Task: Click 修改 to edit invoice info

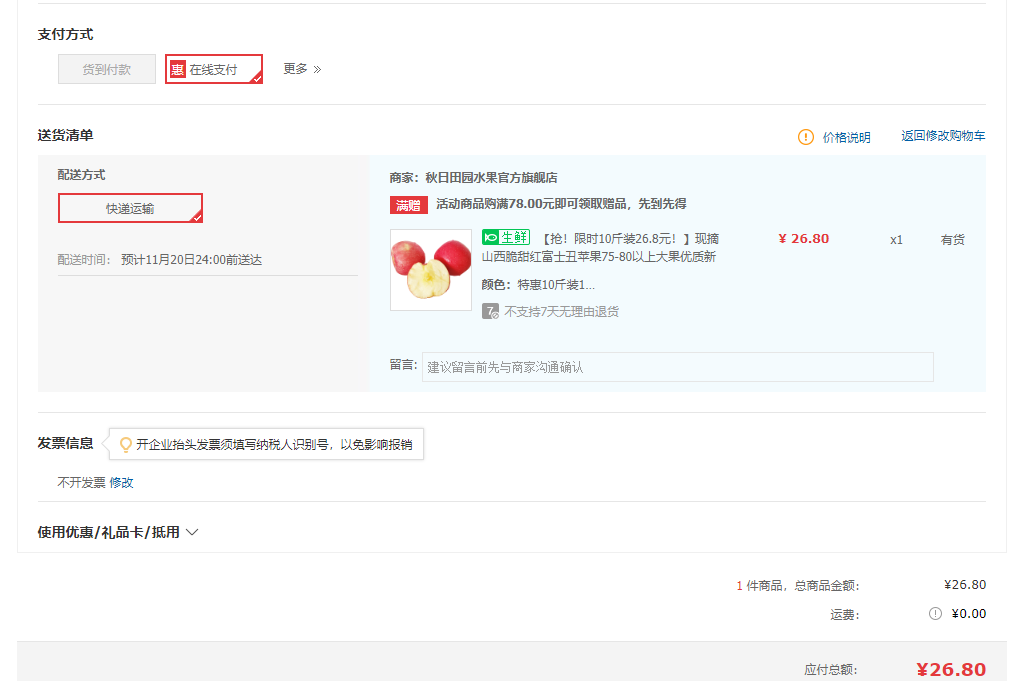Action: tap(121, 483)
